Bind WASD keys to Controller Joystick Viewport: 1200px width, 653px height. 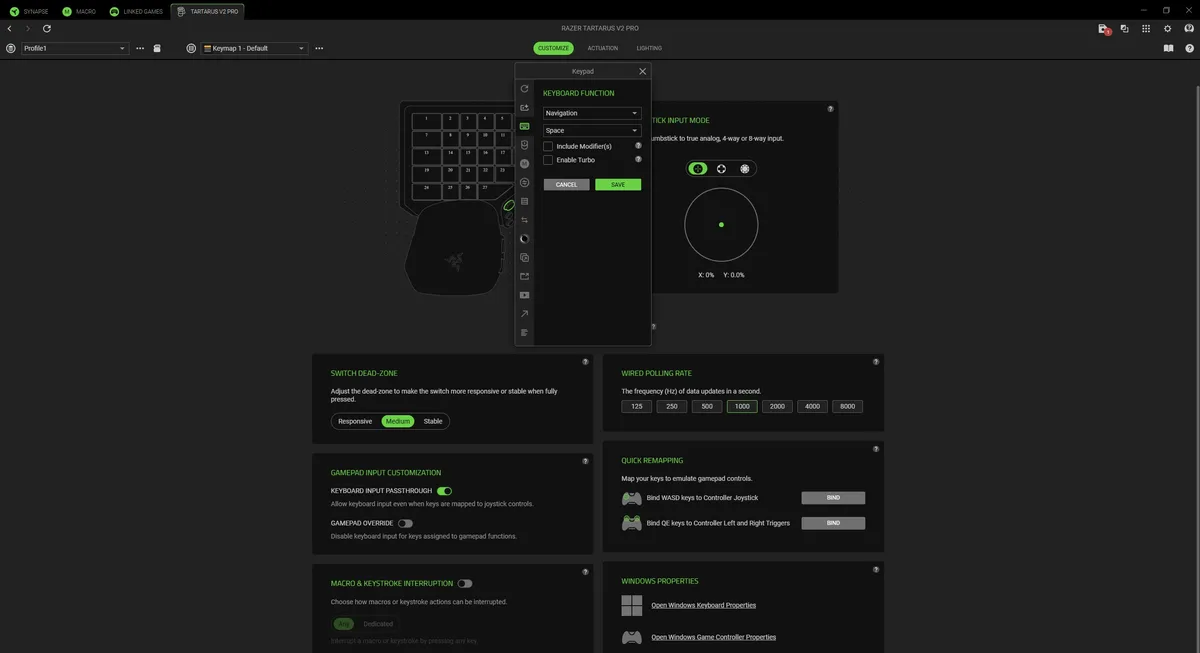click(x=833, y=498)
